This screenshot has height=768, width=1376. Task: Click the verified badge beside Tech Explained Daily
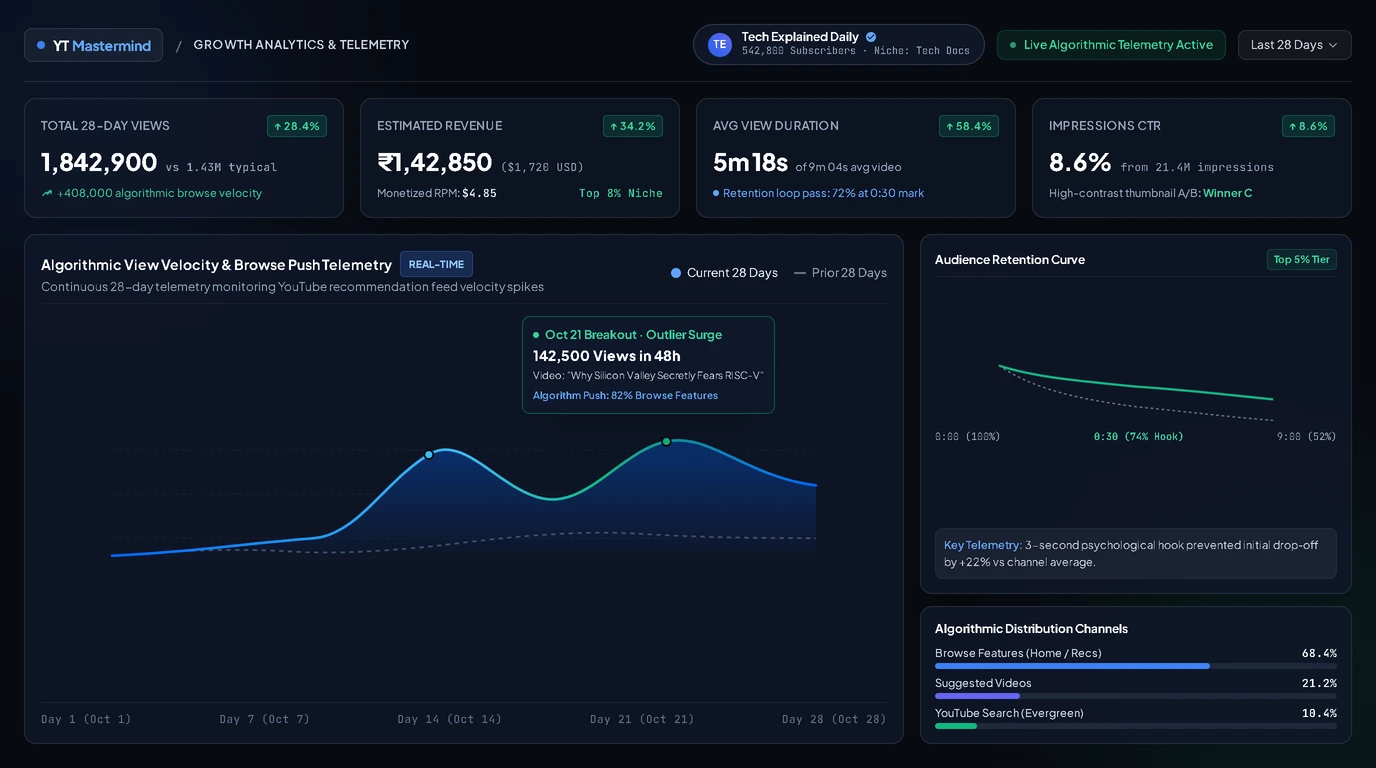(x=871, y=37)
